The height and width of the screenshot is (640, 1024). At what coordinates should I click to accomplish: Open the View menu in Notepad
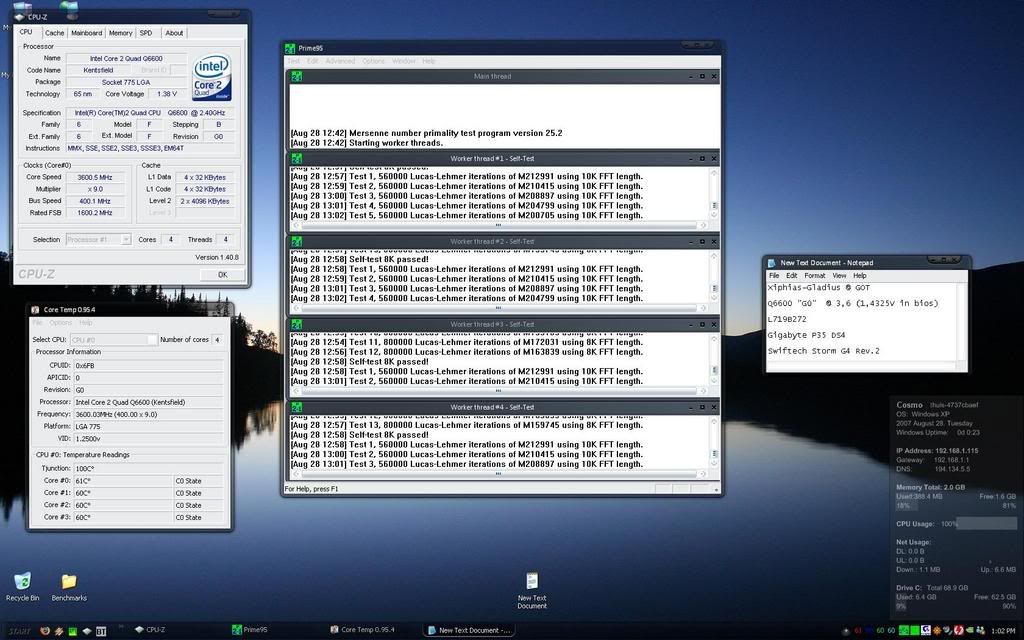point(839,276)
